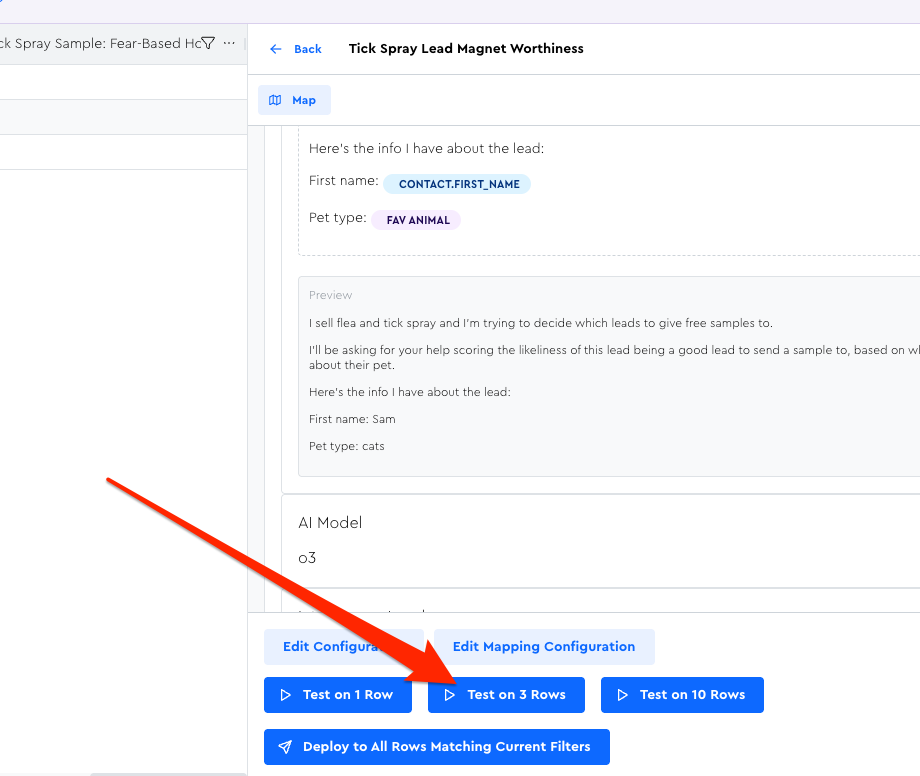Click the o3 AI Model value
Viewport: 920px width, 776px height.
coord(307,558)
